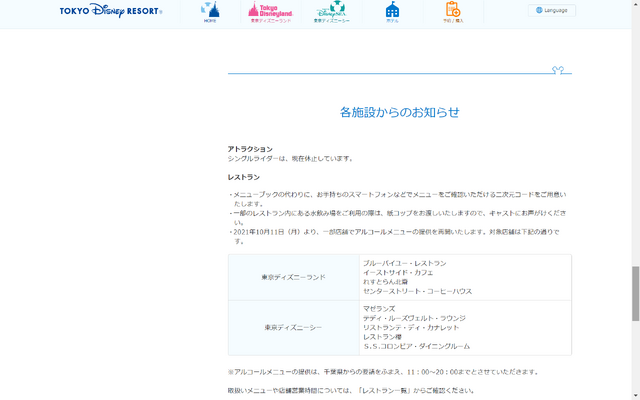640x400 pixels.
Task: Click センターストリート・コーヒーハウス in the table
Action: tap(418, 291)
